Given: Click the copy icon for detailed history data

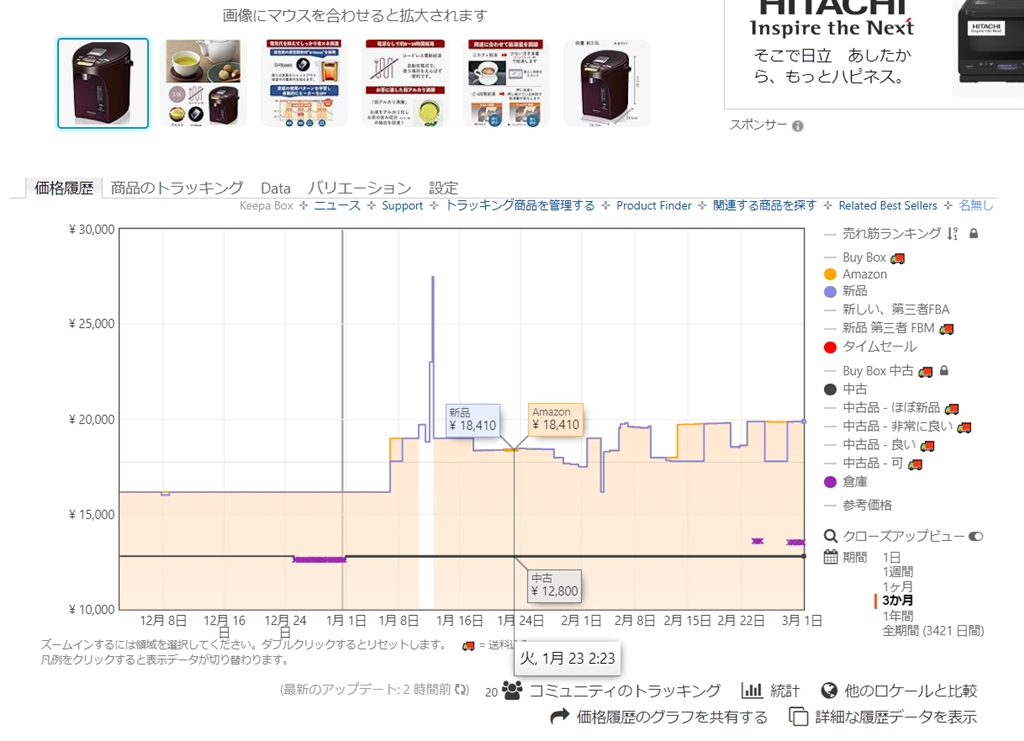Looking at the screenshot, I should 798,717.
